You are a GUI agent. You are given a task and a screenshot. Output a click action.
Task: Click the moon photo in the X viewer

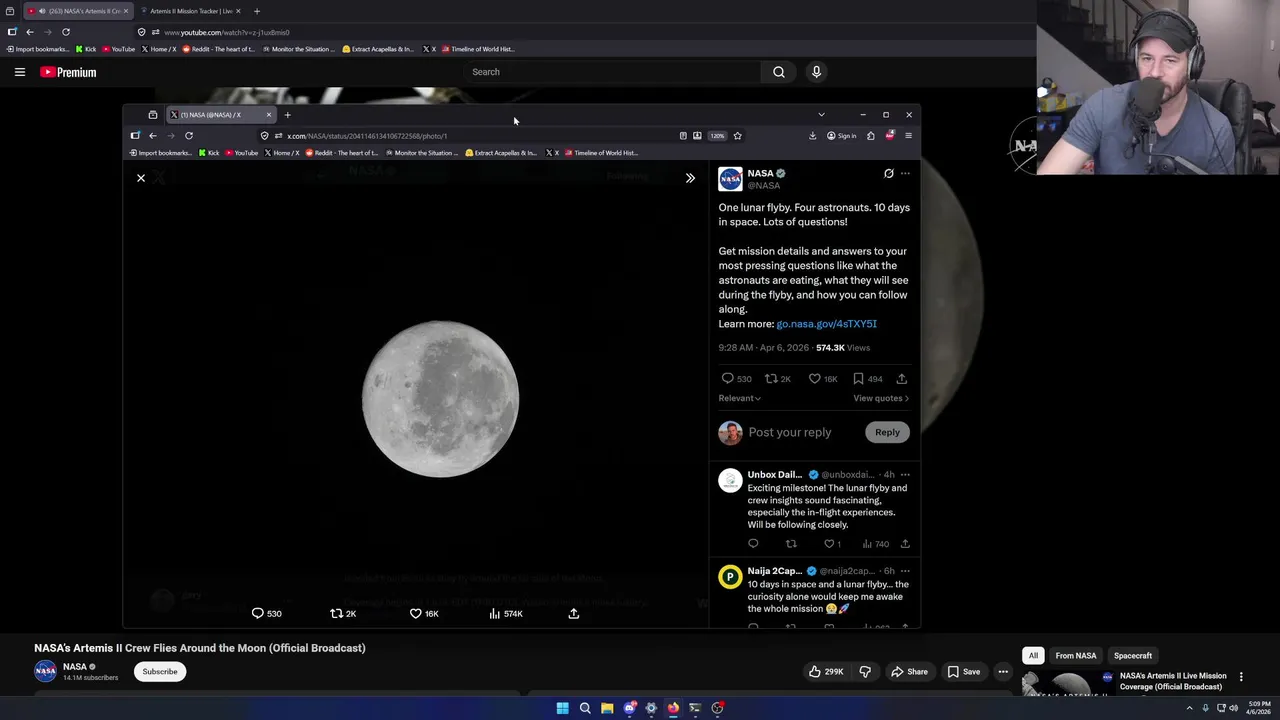[x=440, y=399]
